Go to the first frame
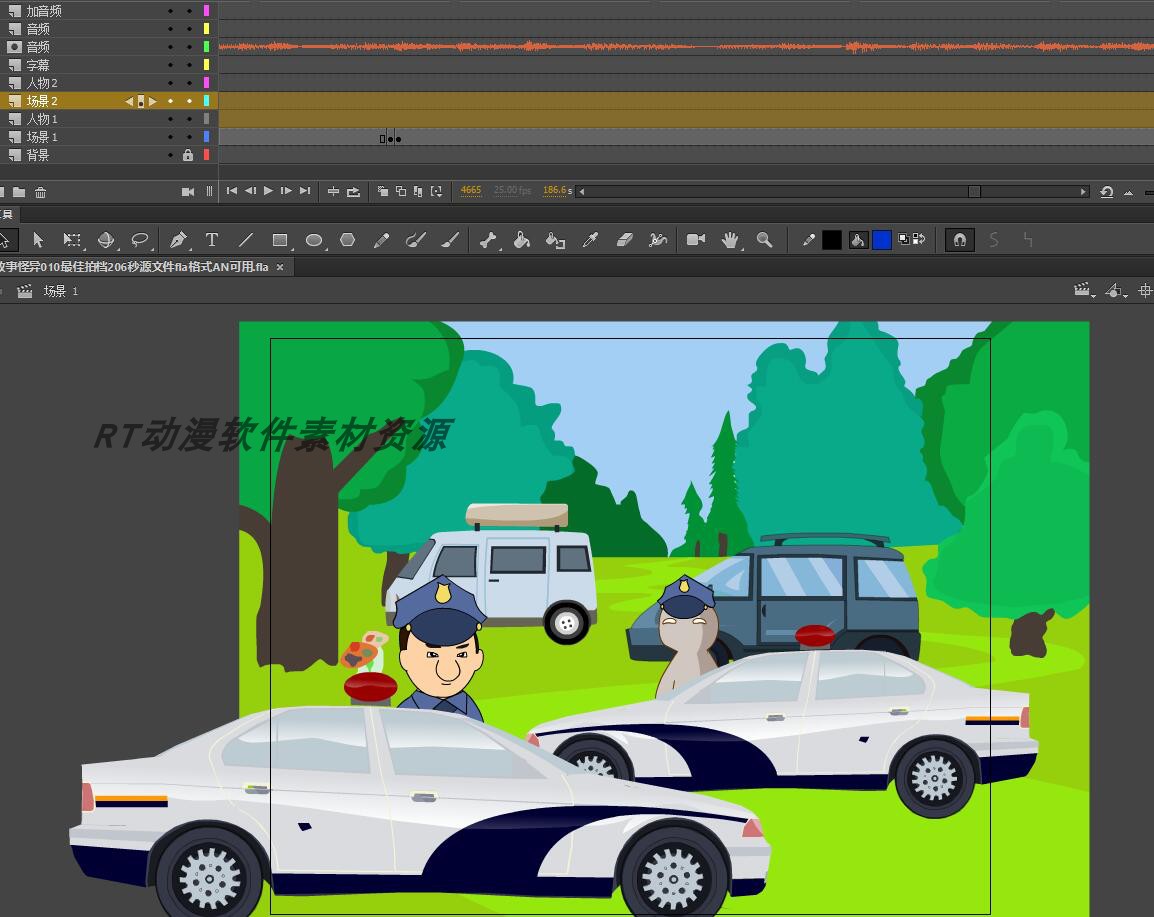This screenshot has width=1154, height=917. (232, 191)
